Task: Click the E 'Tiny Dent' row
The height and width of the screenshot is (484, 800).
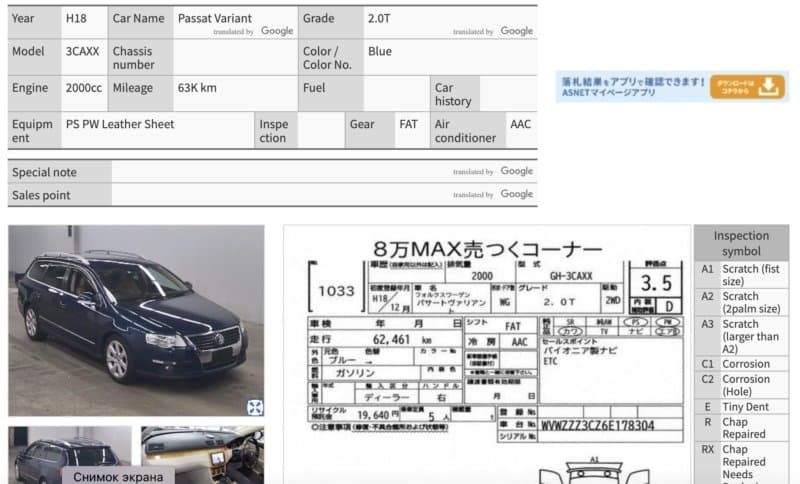Action: click(741, 407)
